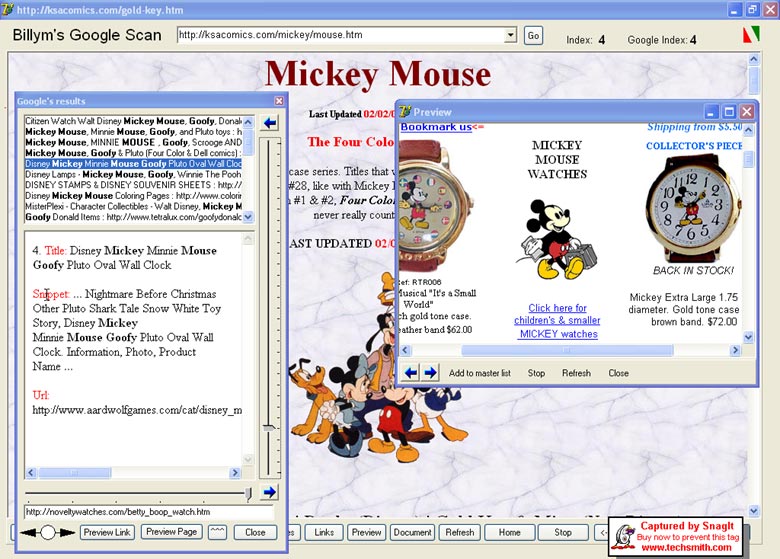
Task: Click the vertical slider handle in Google's results
Action: (x=269, y=428)
